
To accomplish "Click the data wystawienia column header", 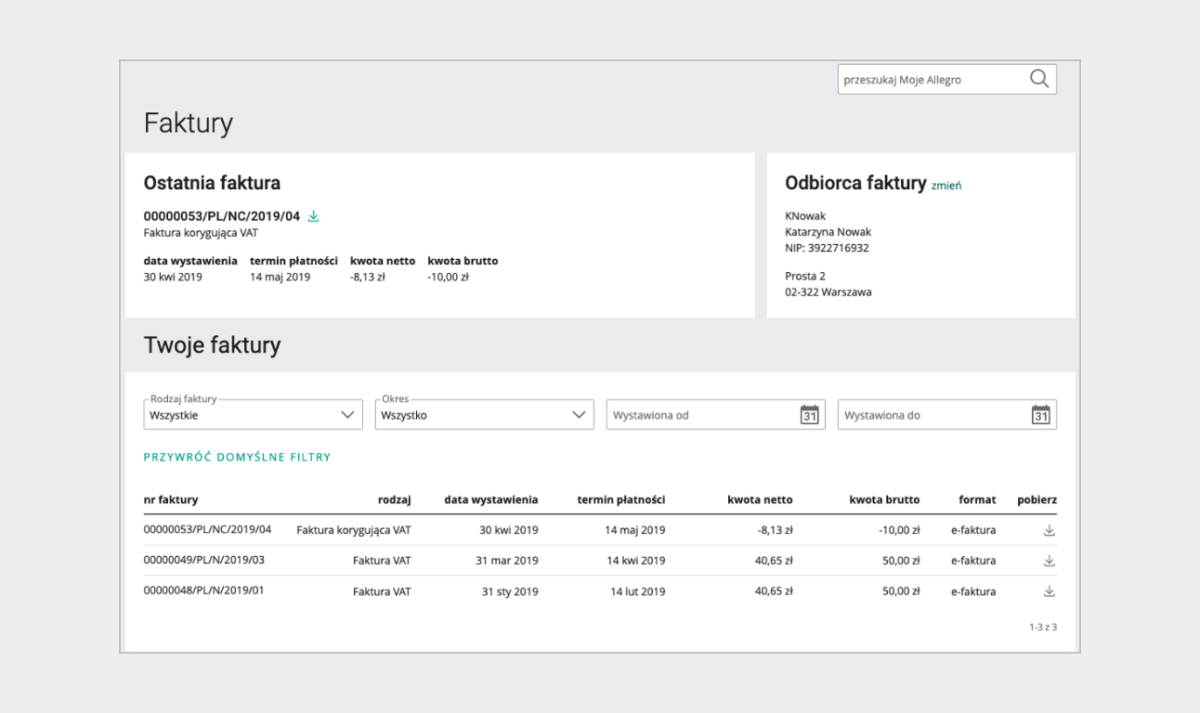I will tap(491, 500).
